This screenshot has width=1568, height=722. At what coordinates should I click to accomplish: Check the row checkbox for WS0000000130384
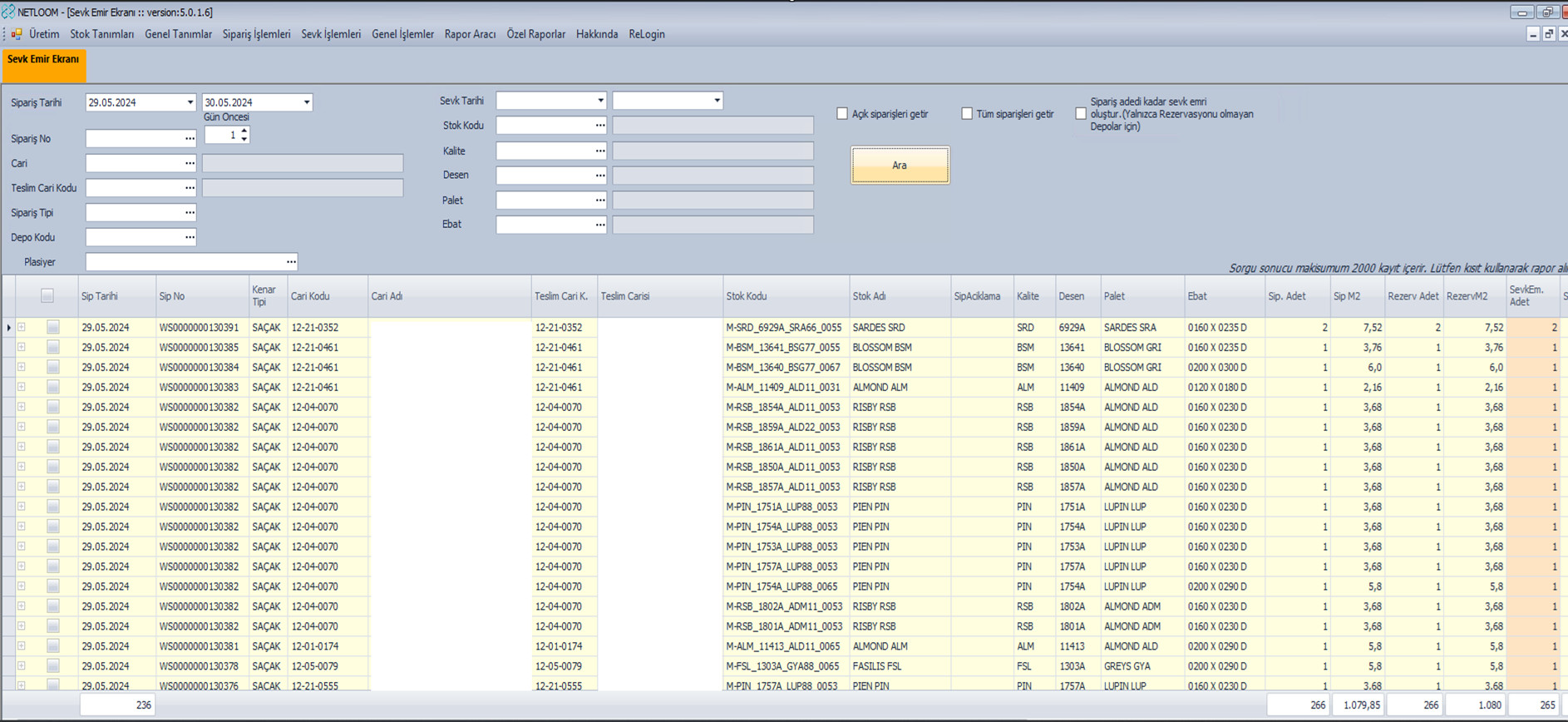pos(53,368)
